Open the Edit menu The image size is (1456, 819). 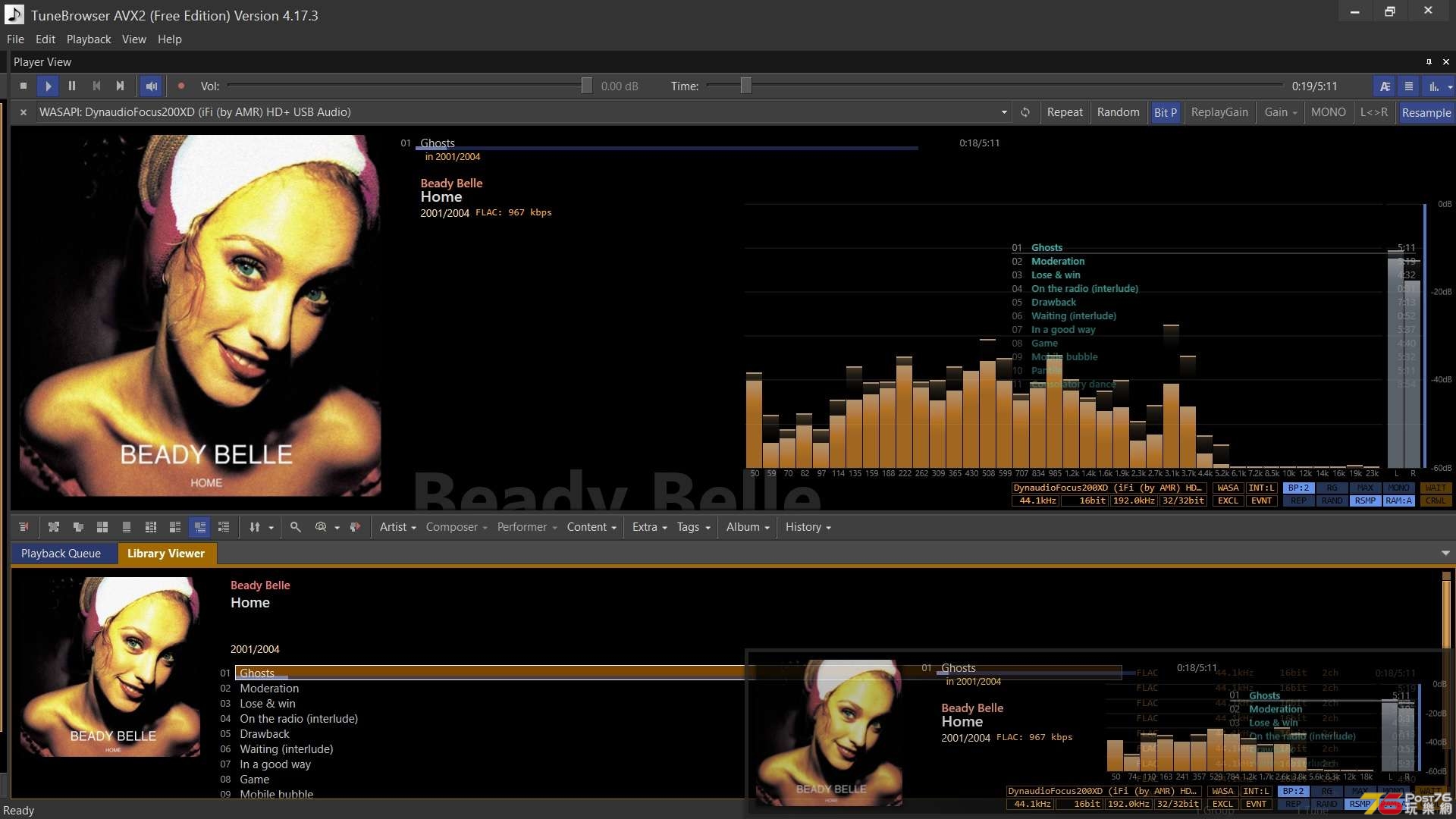click(45, 39)
